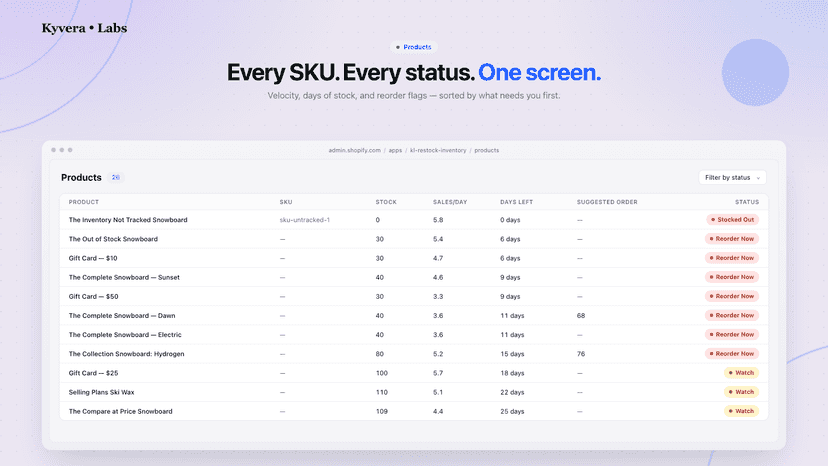The image size is (828, 466).
Task: Click Watch badge for Gift Card — $25
Action: [741, 373]
